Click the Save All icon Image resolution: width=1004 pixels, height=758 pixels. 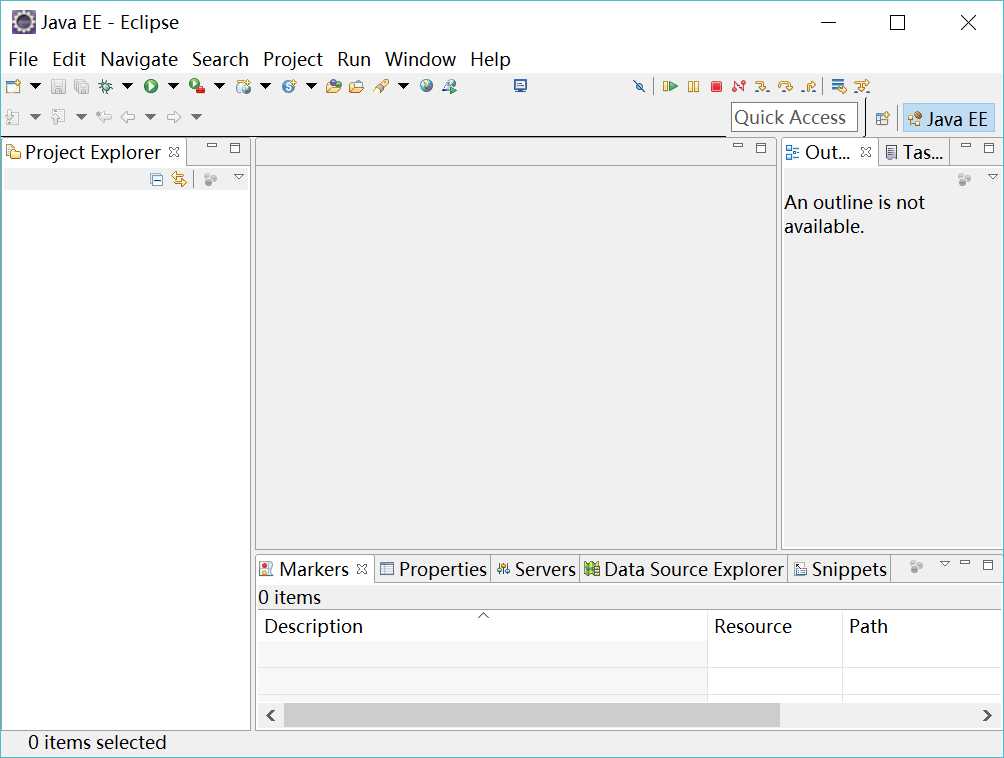click(x=81, y=86)
